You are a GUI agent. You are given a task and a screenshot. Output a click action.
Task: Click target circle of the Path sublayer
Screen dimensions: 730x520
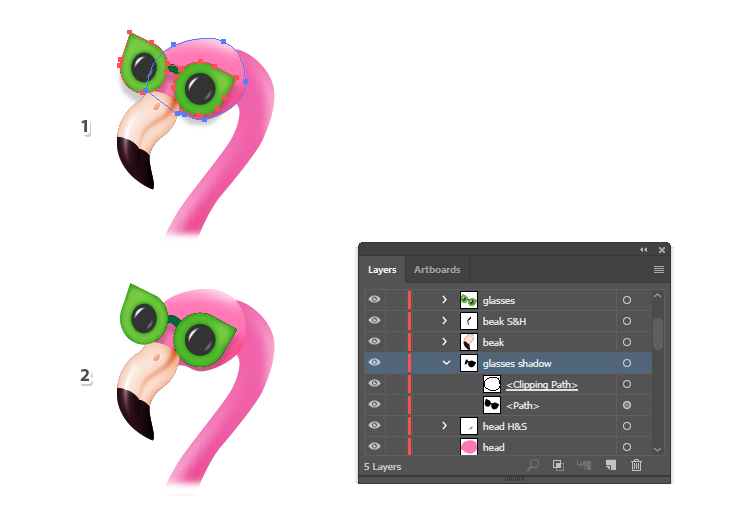[627, 405]
